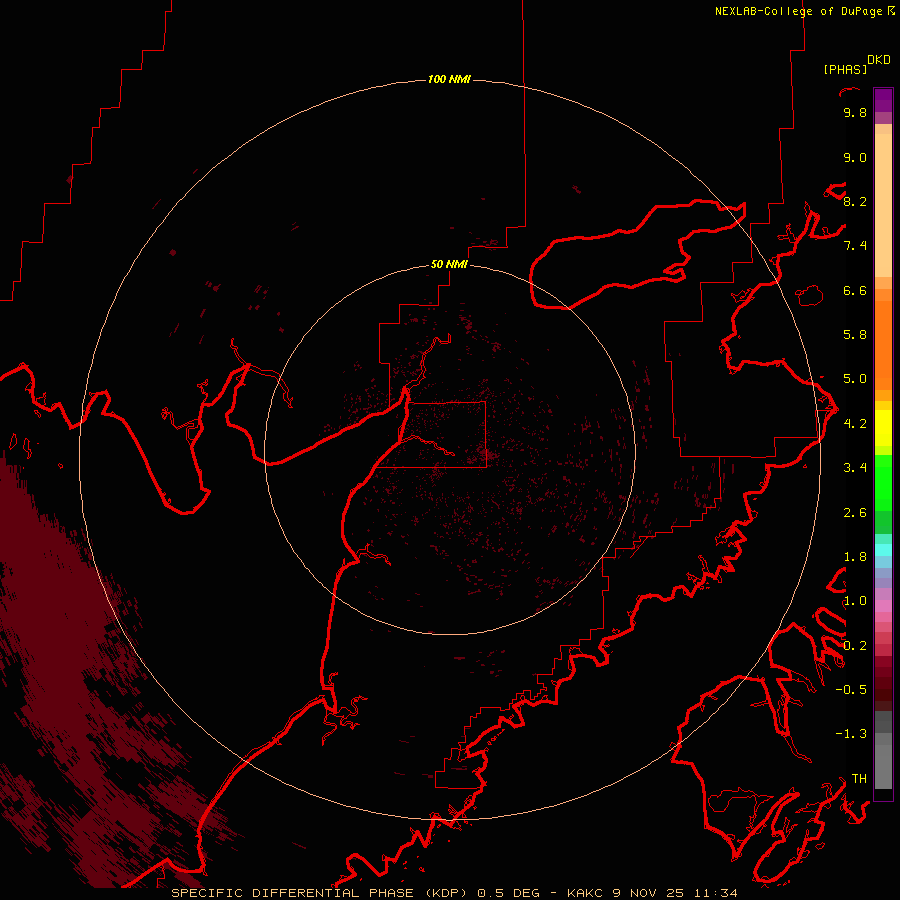Click the cyan segment of the color bar
Screen dimensions: 900x900
(883, 550)
